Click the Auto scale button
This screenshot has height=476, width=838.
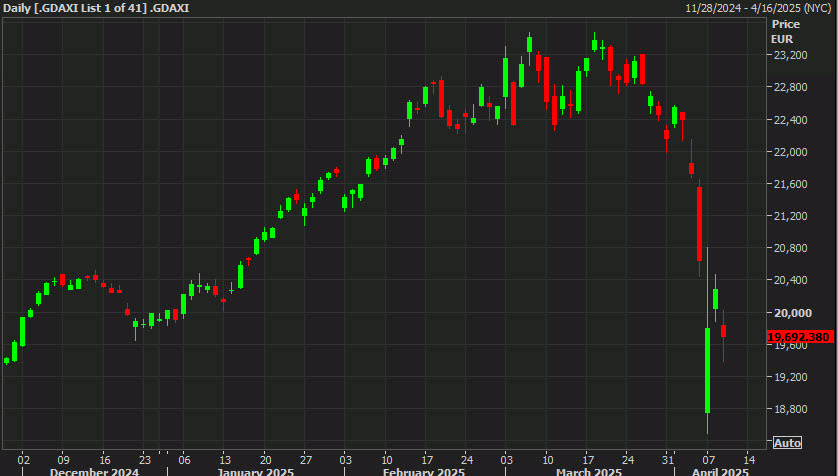[787, 443]
